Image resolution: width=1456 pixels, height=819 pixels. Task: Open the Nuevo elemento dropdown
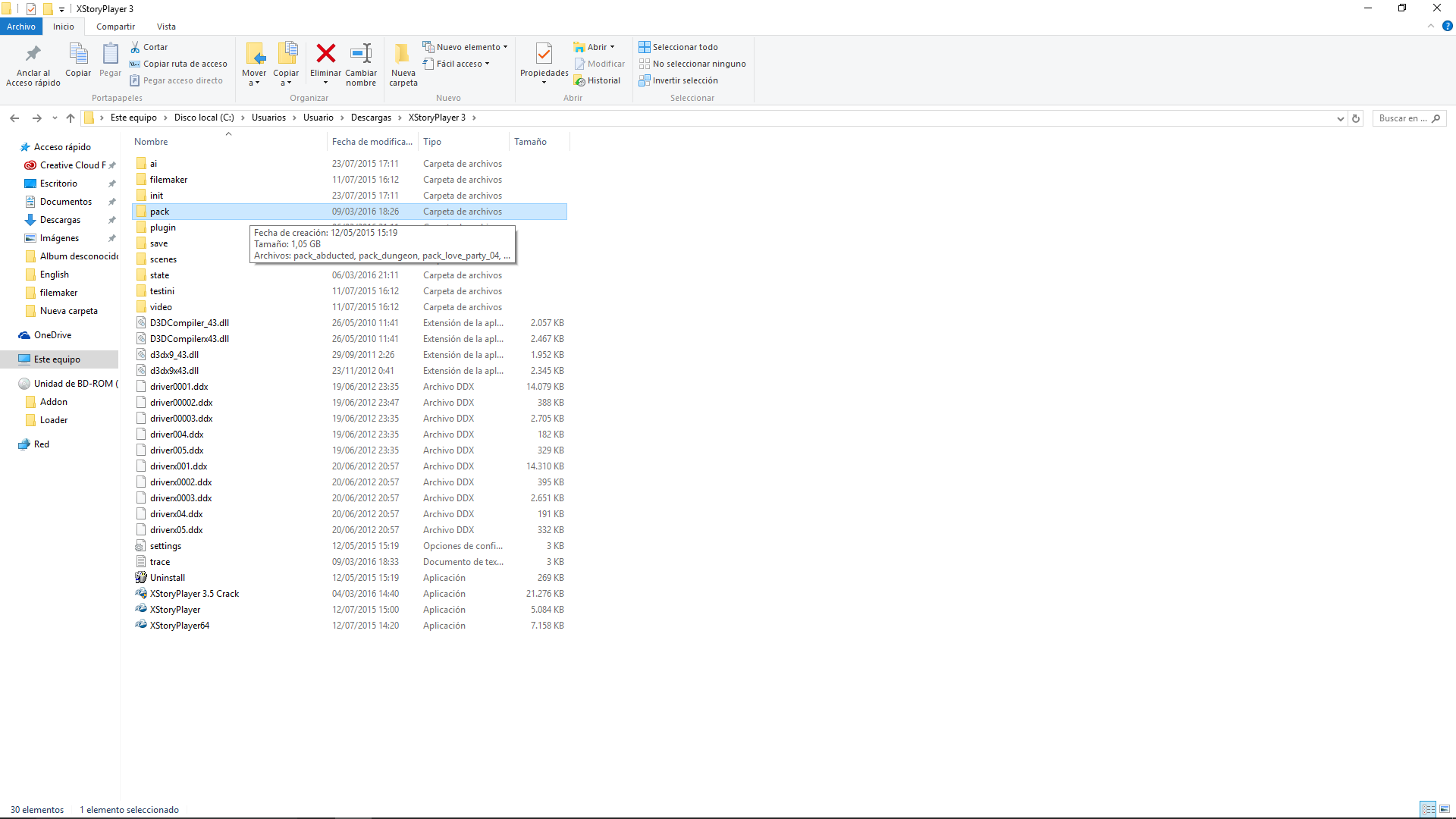tap(465, 47)
